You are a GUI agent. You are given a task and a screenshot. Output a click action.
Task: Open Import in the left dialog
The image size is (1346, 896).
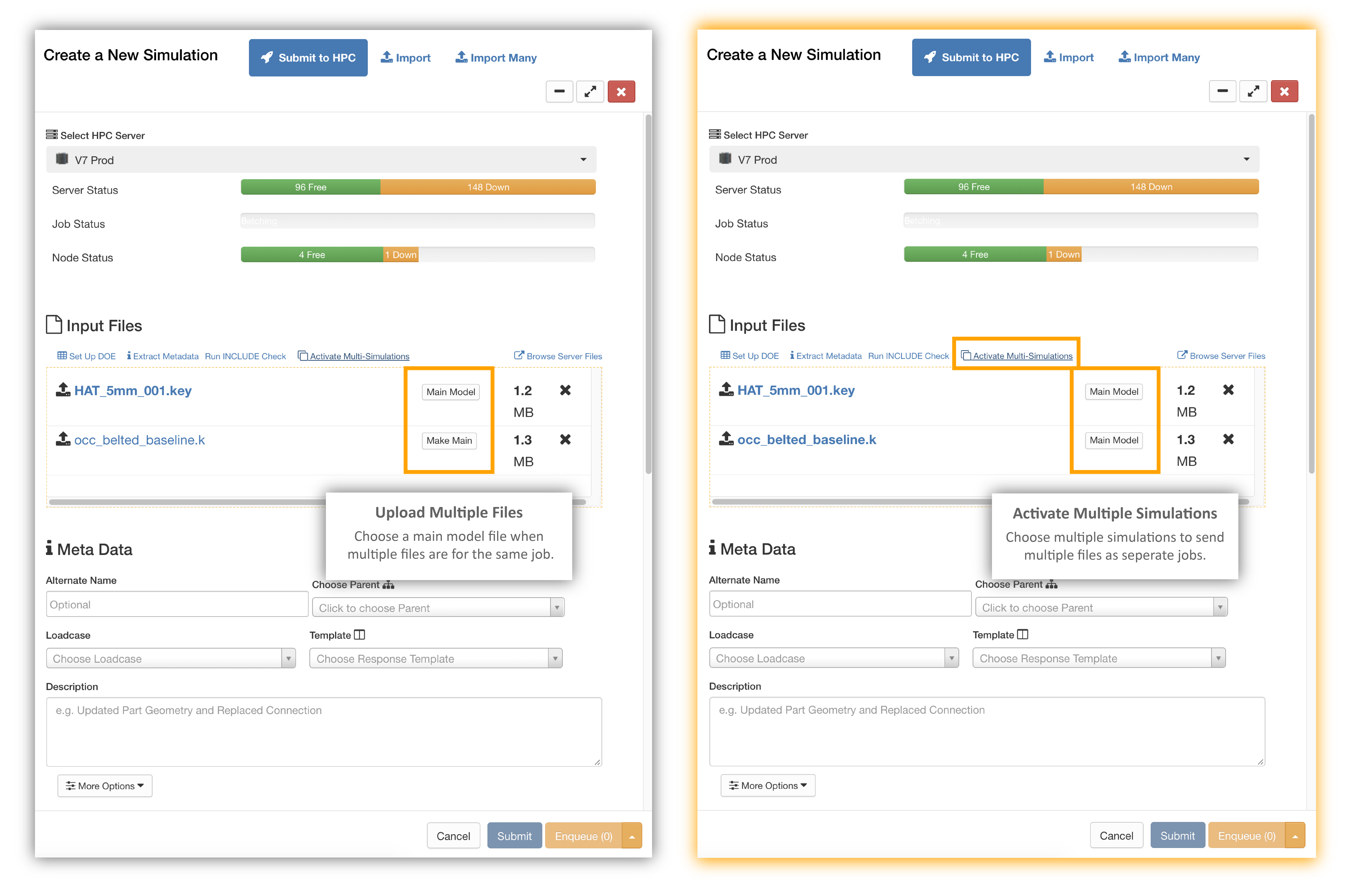click(x=406, y=58)
